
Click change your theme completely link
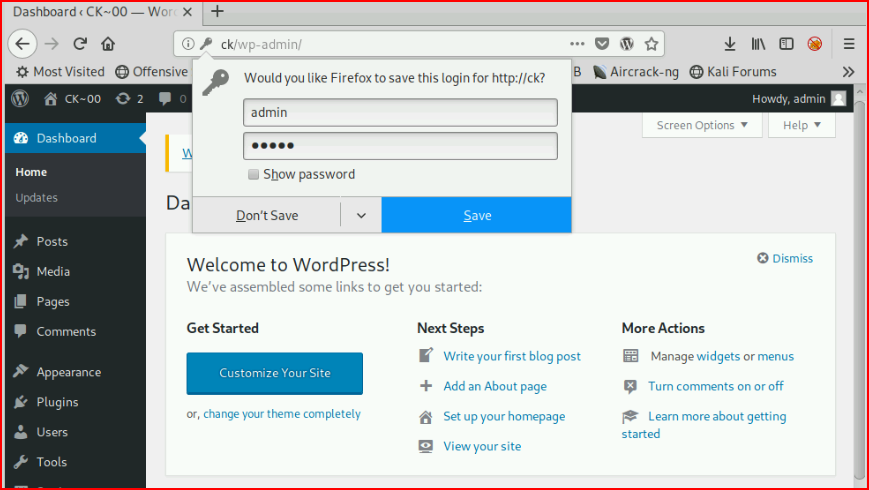(x=282, y=414)
